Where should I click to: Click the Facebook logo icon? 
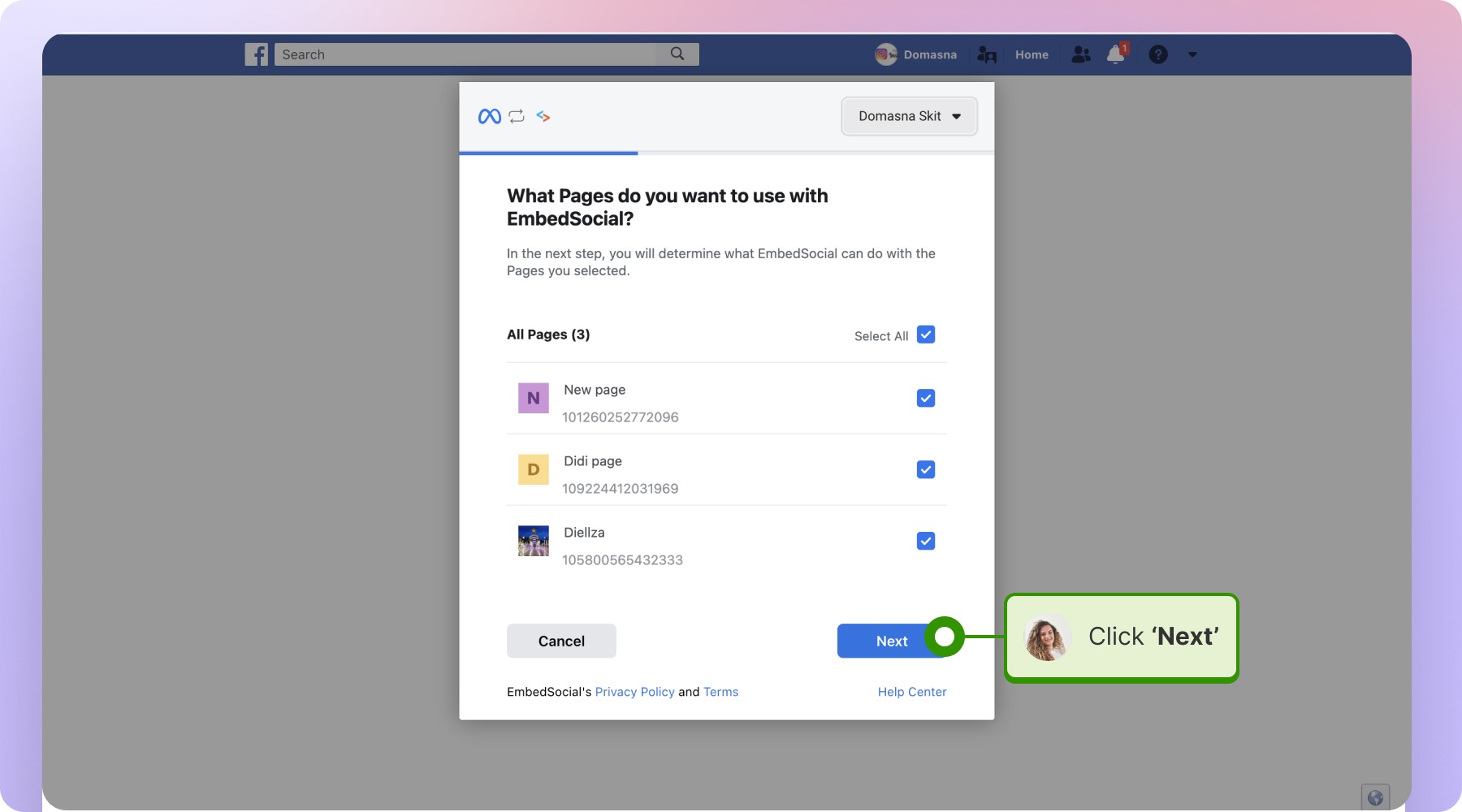point(257,54)
